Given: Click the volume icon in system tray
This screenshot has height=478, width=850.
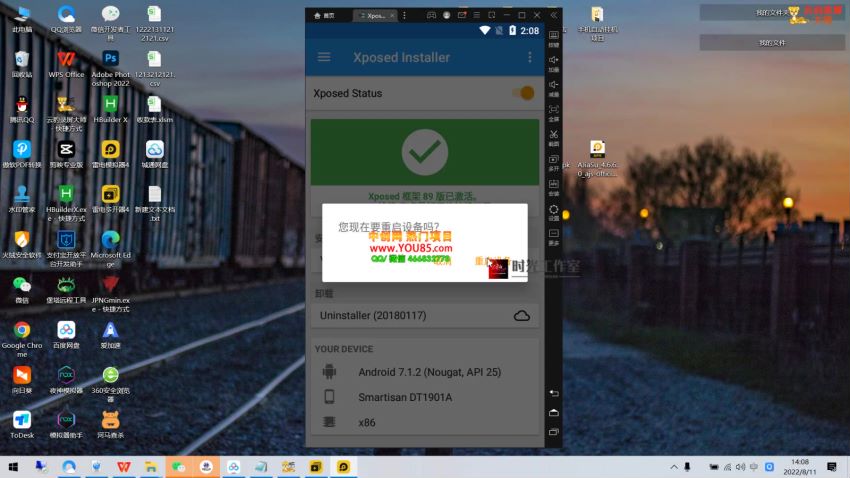Looking at the screenshot, I should pyautogui.click(x=740, y=467).
